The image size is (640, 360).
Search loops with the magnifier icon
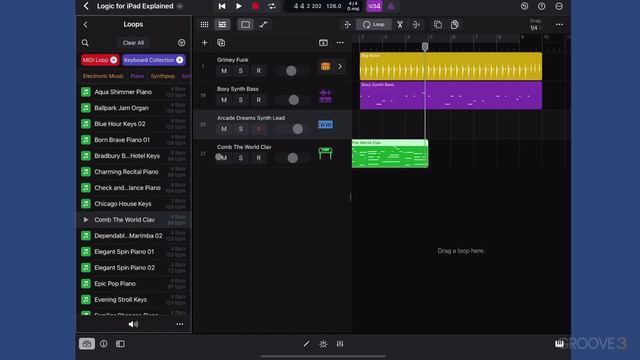[x=85, y=43]
